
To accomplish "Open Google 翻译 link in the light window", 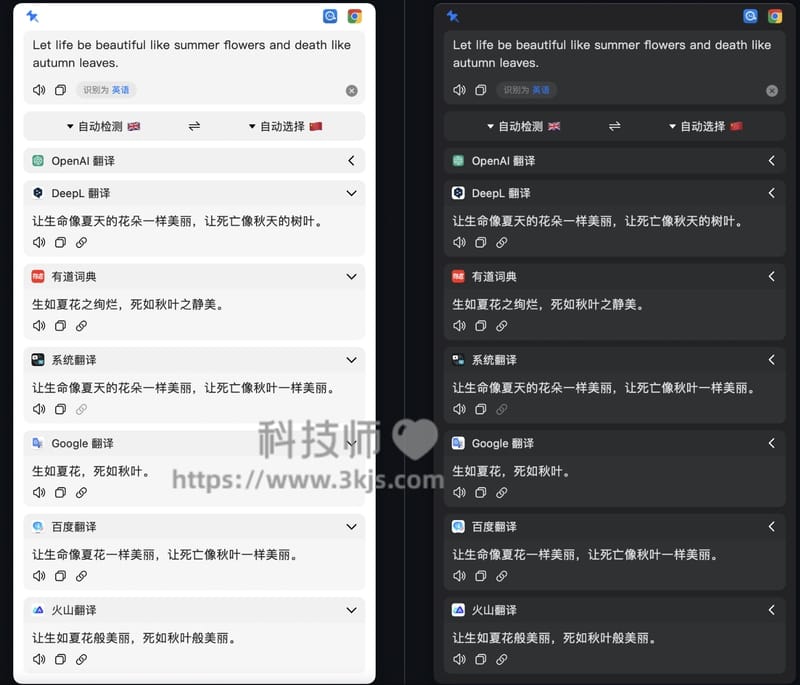I will click(81, 492).
